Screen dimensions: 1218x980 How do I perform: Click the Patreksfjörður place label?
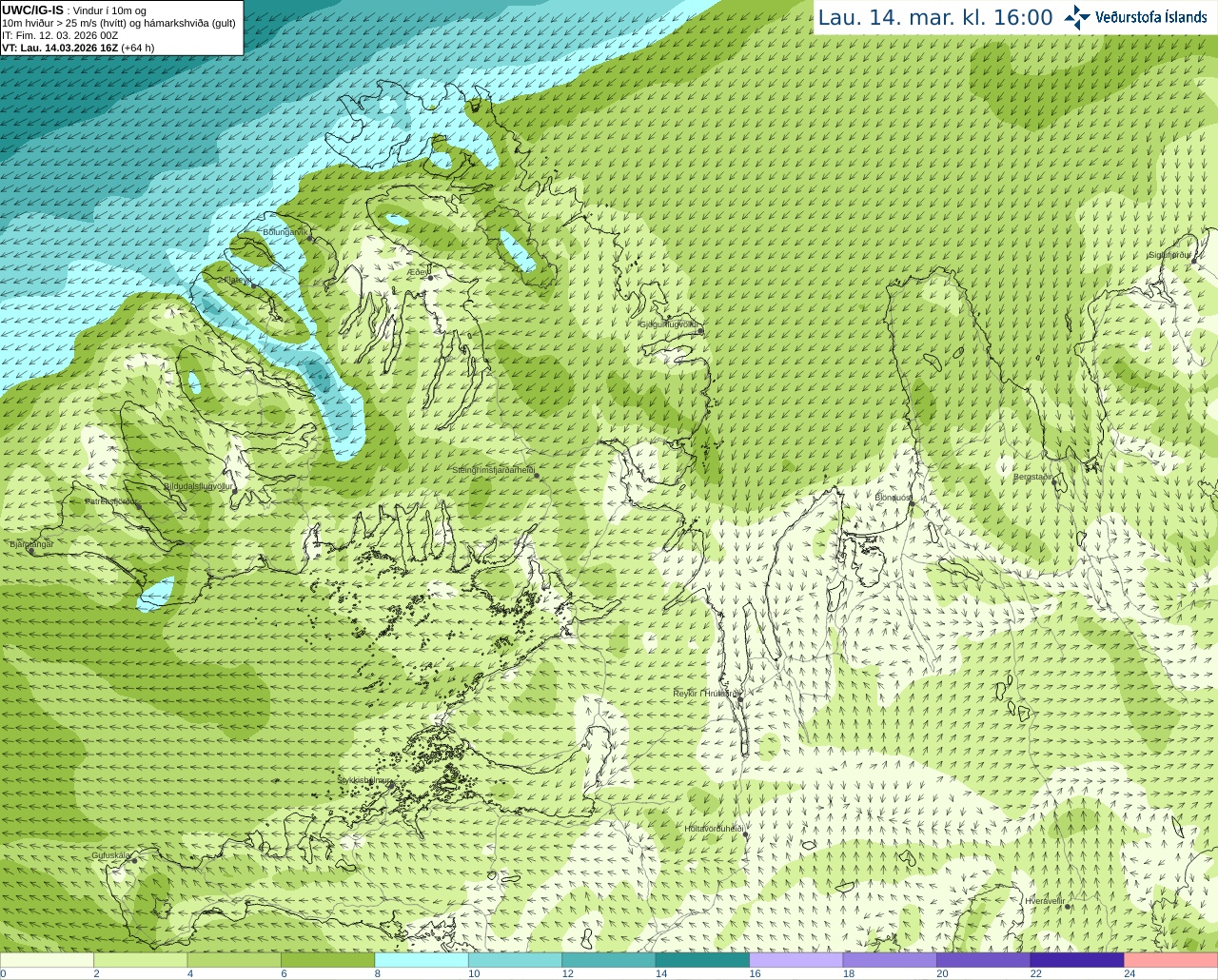[x=111, y=501]
